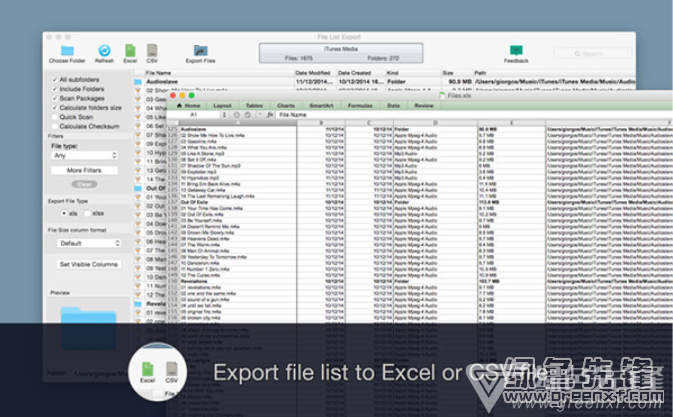Switch to the Layout tab in Excel
The height and width of the screenshot is (417, 673).
222,106
